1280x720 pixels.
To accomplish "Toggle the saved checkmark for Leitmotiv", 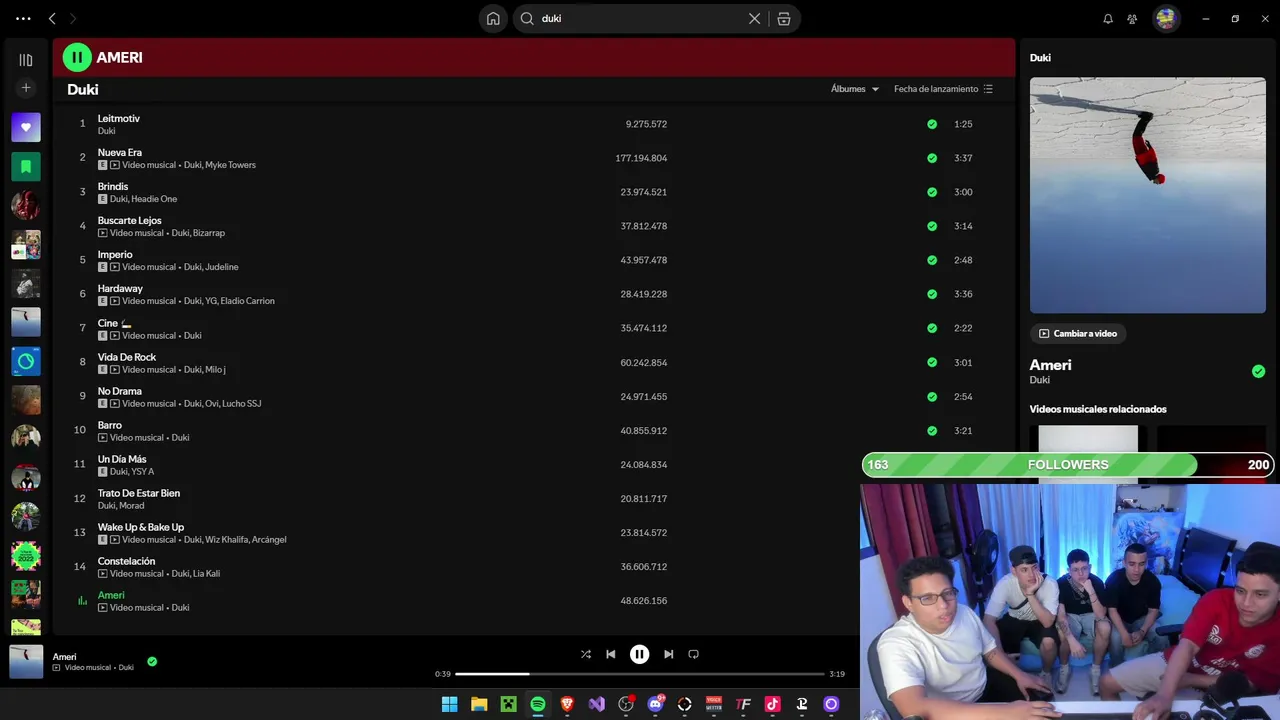I will tap(932, 124).
